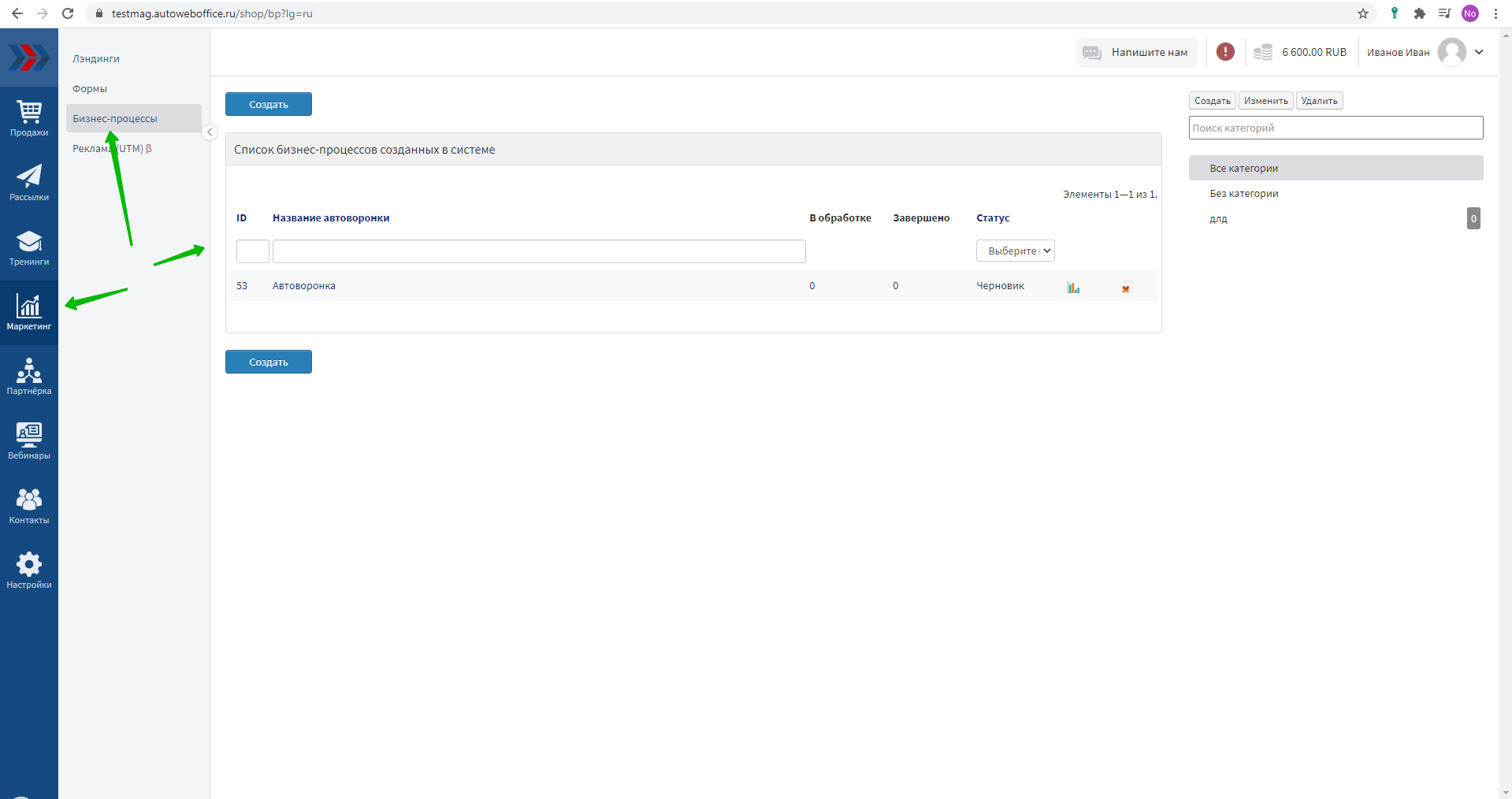Viewport: 1512px width, 799px height.
Task: Delete Автоворонка using the red cross icon
Action: [x=1126, y=288]
